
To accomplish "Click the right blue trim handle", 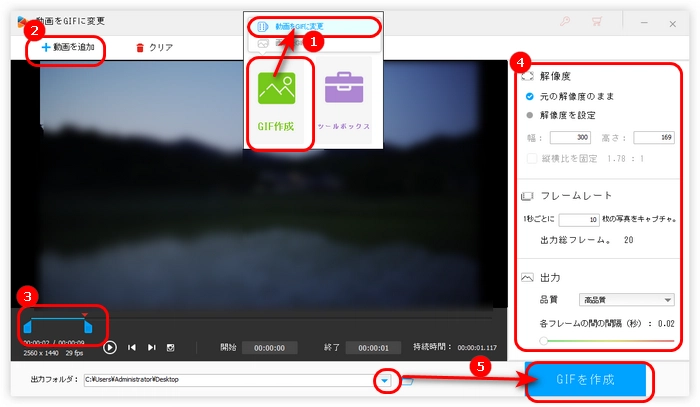I will (x=88, y=326).
